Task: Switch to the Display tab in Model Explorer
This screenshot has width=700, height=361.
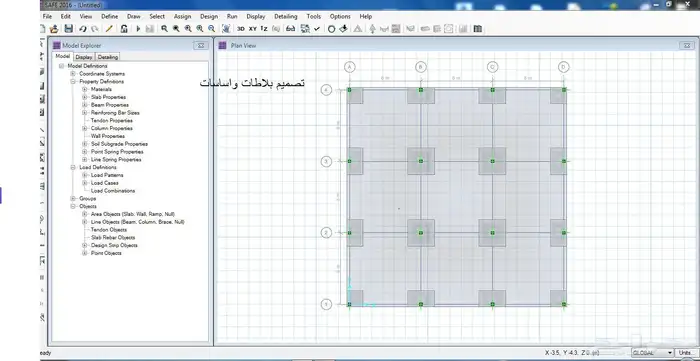Action: 83,57
